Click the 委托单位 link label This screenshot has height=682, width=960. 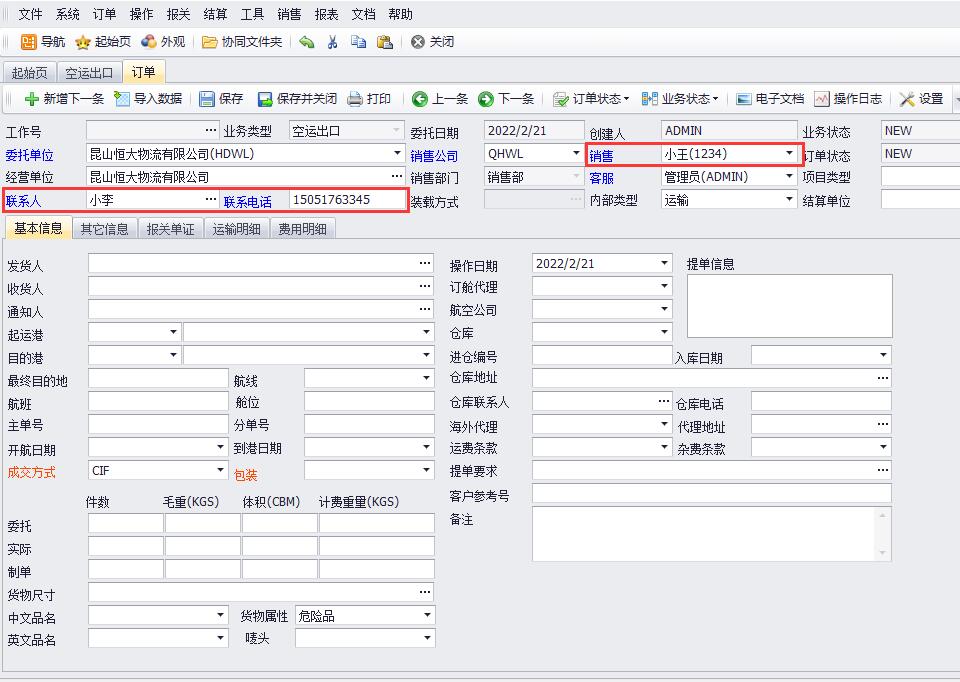click(30, 155)
